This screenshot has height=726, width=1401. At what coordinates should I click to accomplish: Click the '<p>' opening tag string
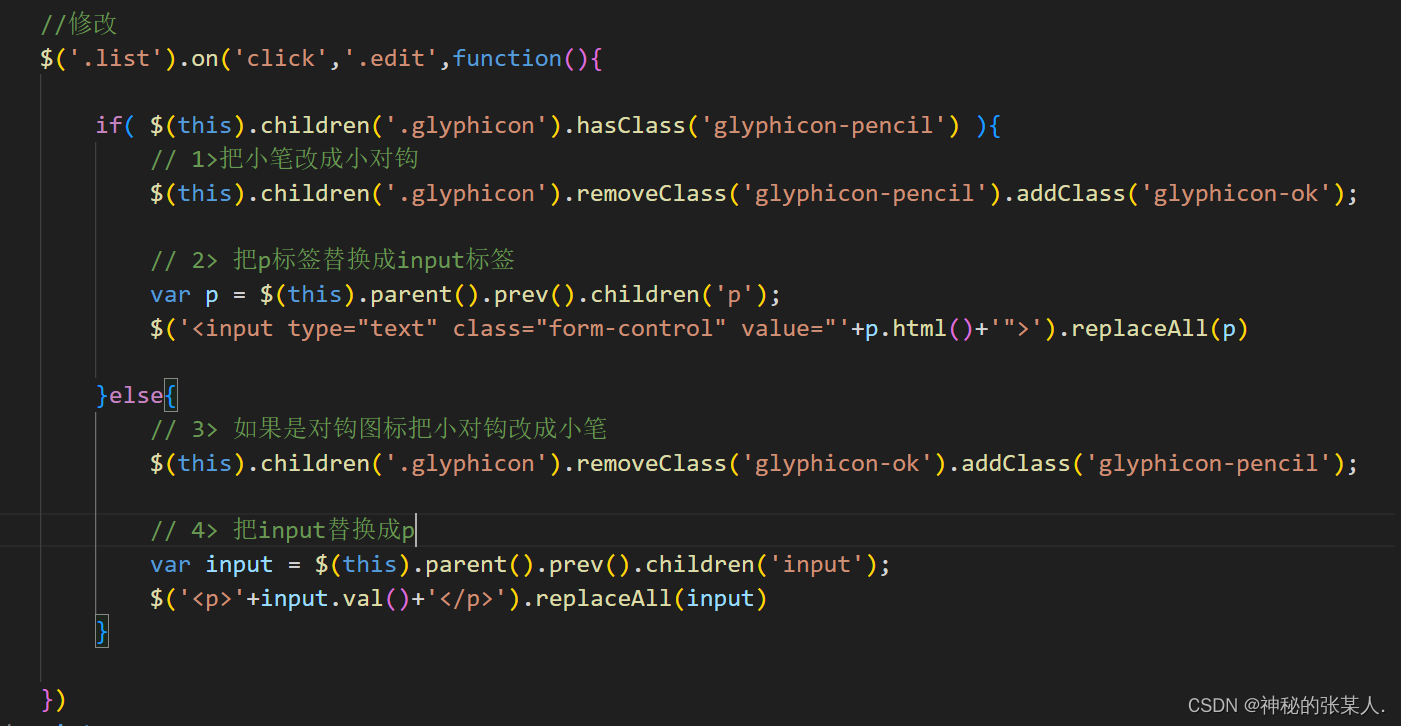click(x=212, y=598)
